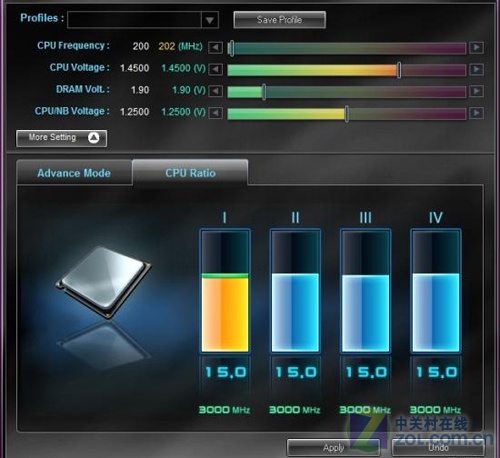
Task: Lower CPU/NB Voltage with left arrow
Action: 215,113
